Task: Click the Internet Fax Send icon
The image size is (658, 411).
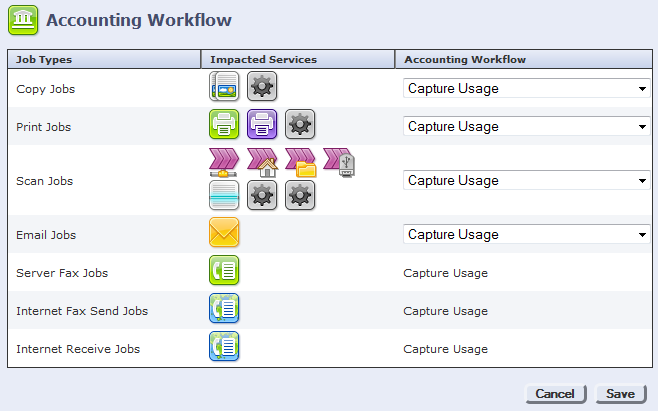Action: (x=224, y=310)
